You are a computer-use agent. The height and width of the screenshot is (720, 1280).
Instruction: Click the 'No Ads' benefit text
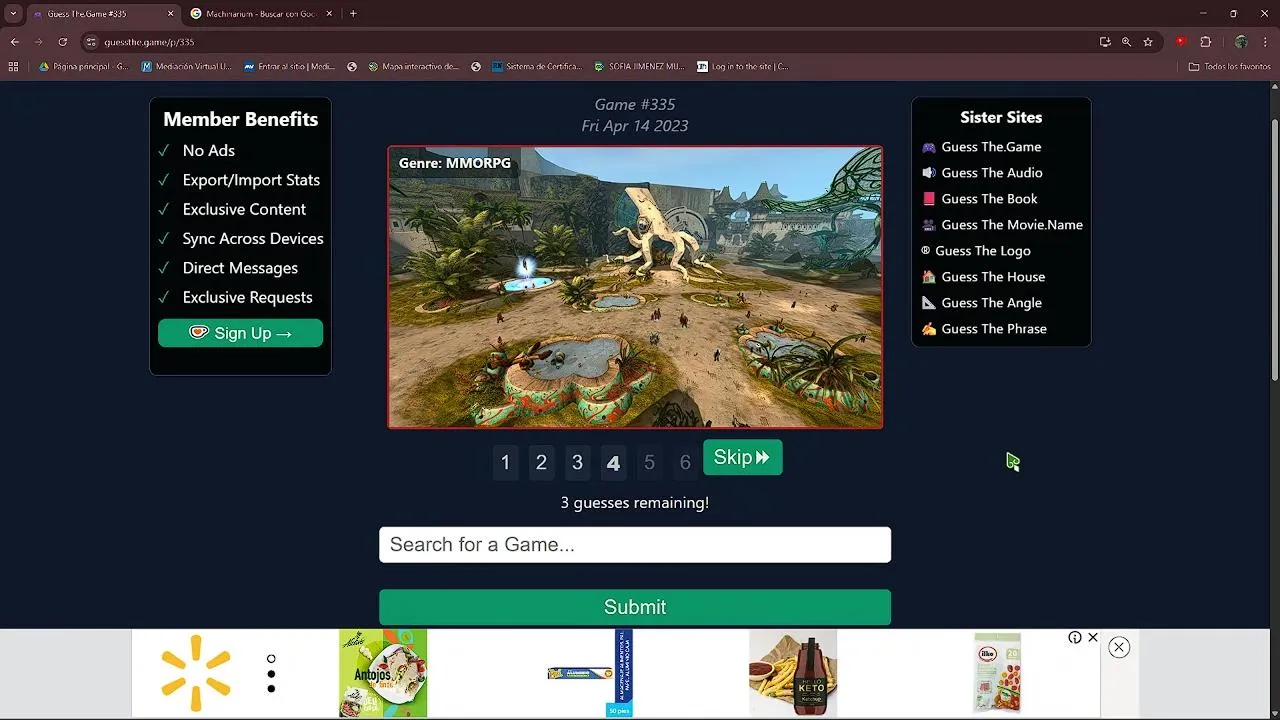[x=209, y=150]
